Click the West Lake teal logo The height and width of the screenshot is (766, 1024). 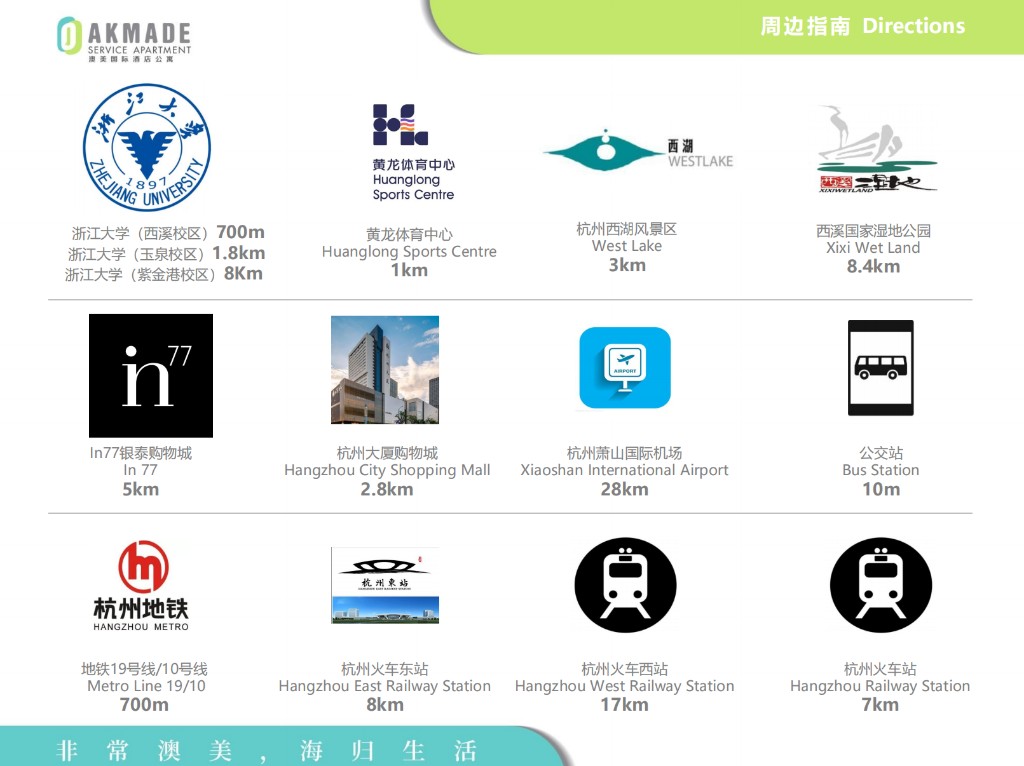point(638,151)
